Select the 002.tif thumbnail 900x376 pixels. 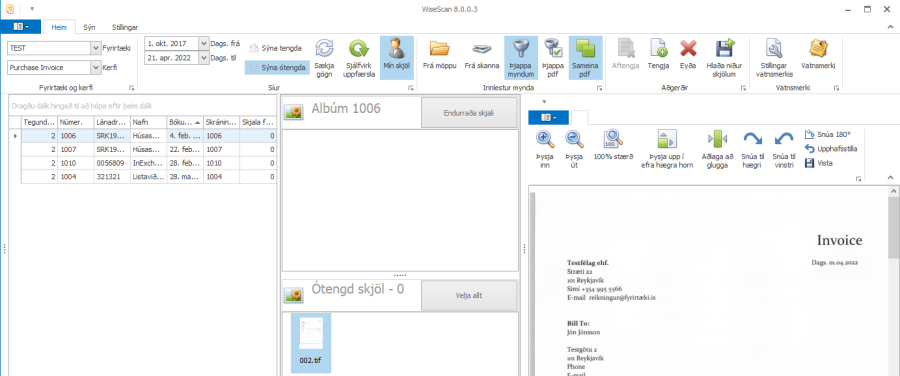coord(311,343)
